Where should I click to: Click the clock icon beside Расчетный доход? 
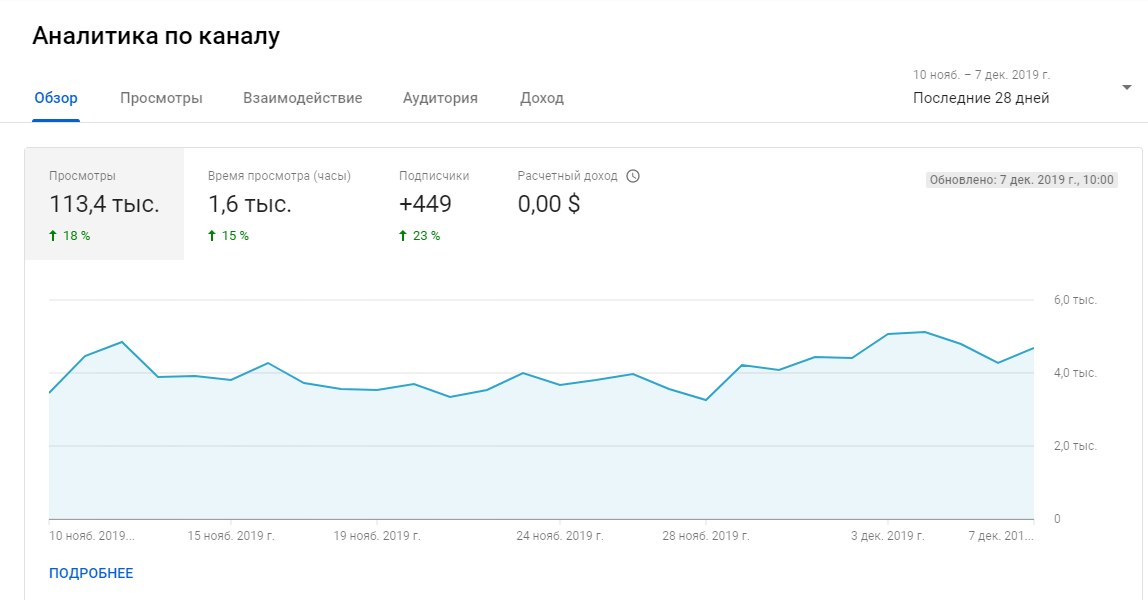(633, 176)
